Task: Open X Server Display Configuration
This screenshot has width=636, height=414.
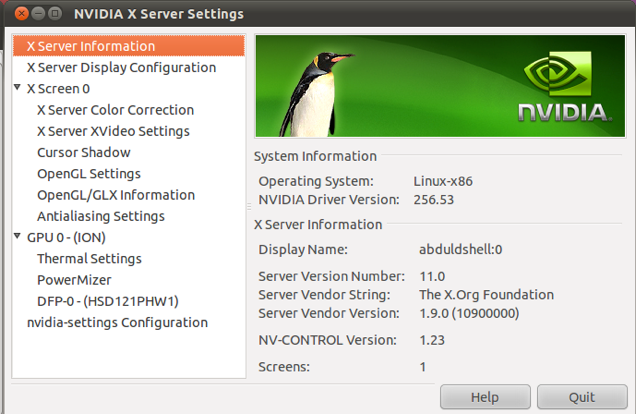Action: pyautogui.click(x=120, y=68)
